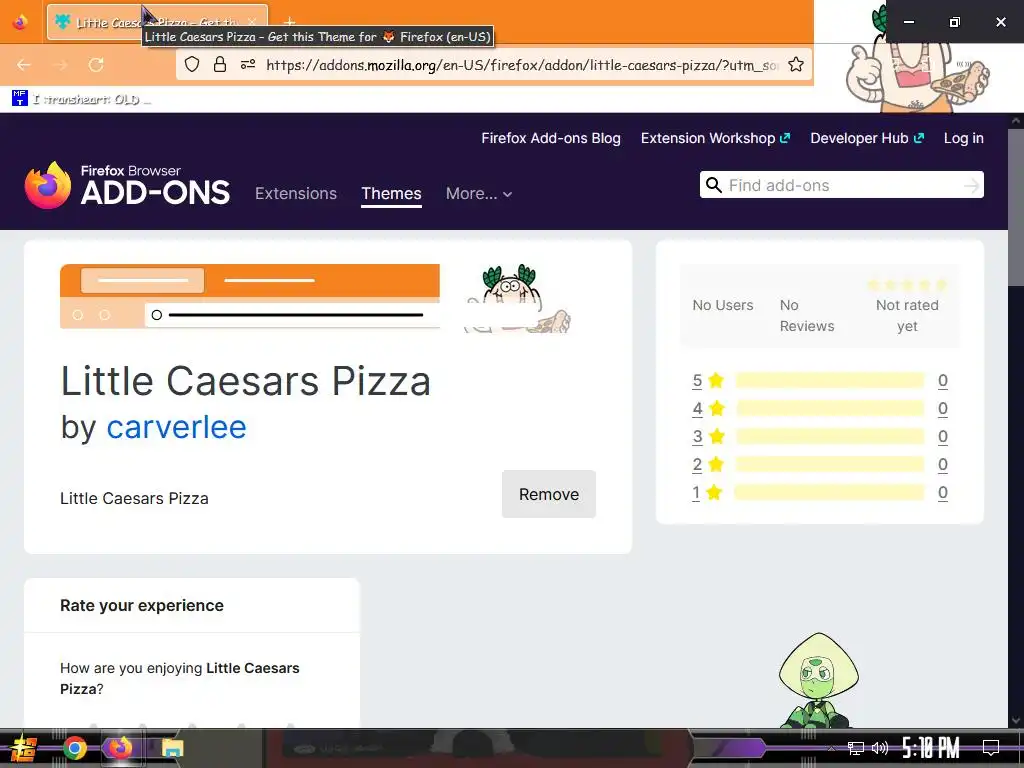Screen dimensions: 1024x768
Task: Click the Little Caesars Pizza title heading
Action: [x=246, y=381]
